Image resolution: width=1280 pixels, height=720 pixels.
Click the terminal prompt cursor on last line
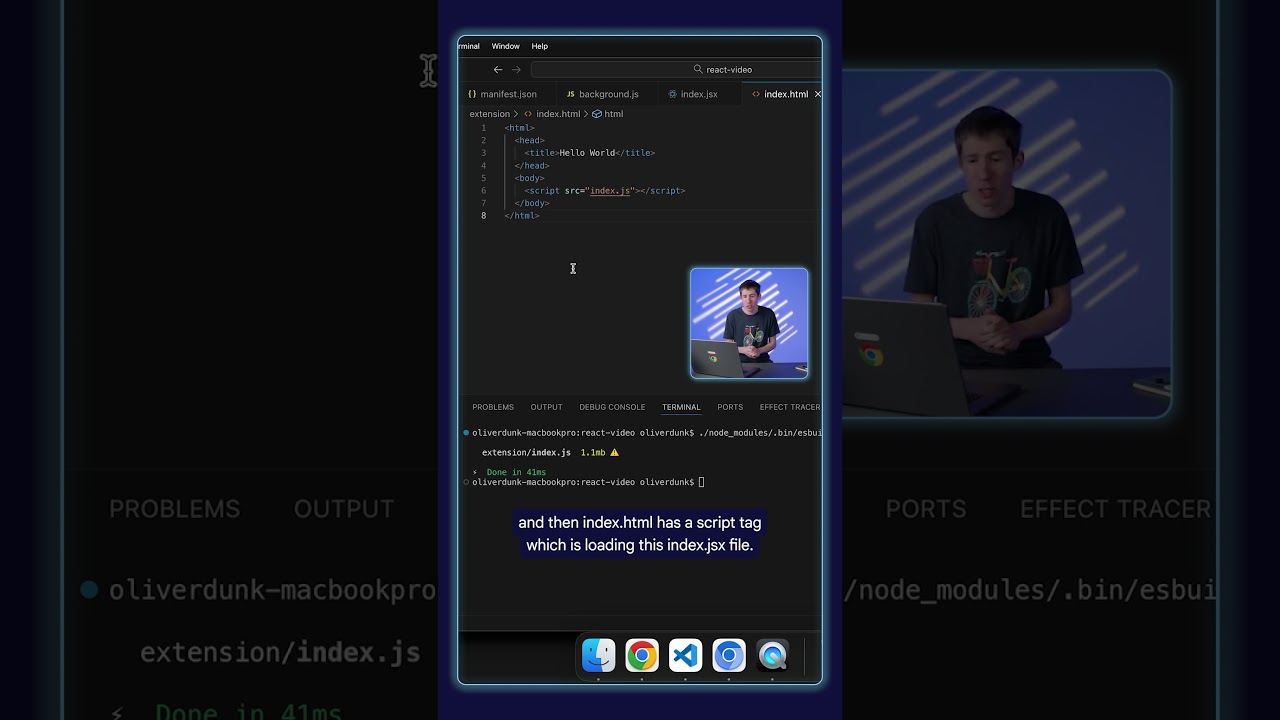click(702, 482)
